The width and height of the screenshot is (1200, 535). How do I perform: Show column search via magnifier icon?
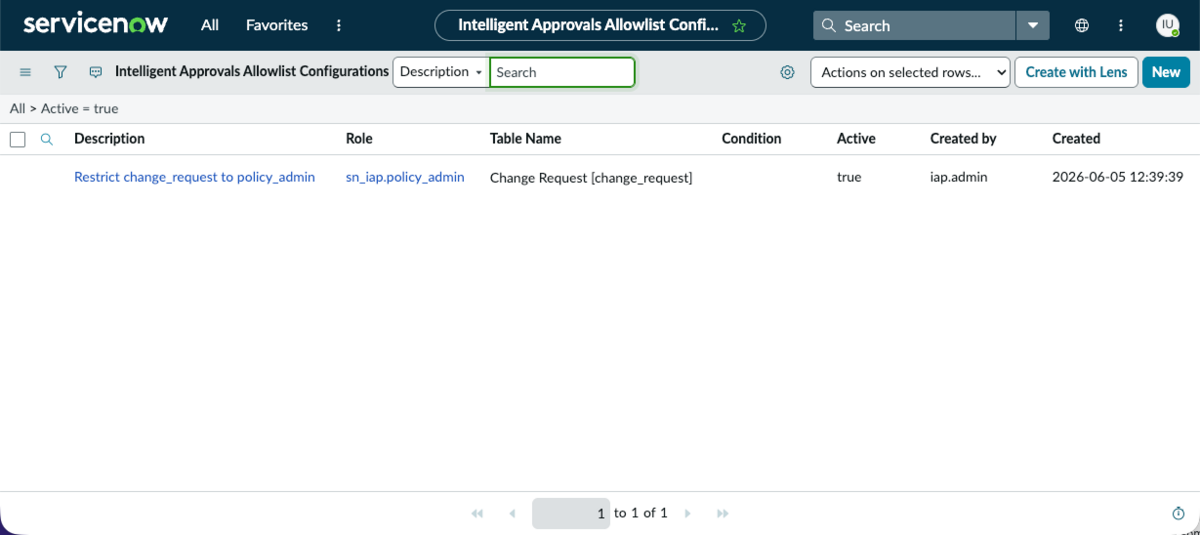46,139
